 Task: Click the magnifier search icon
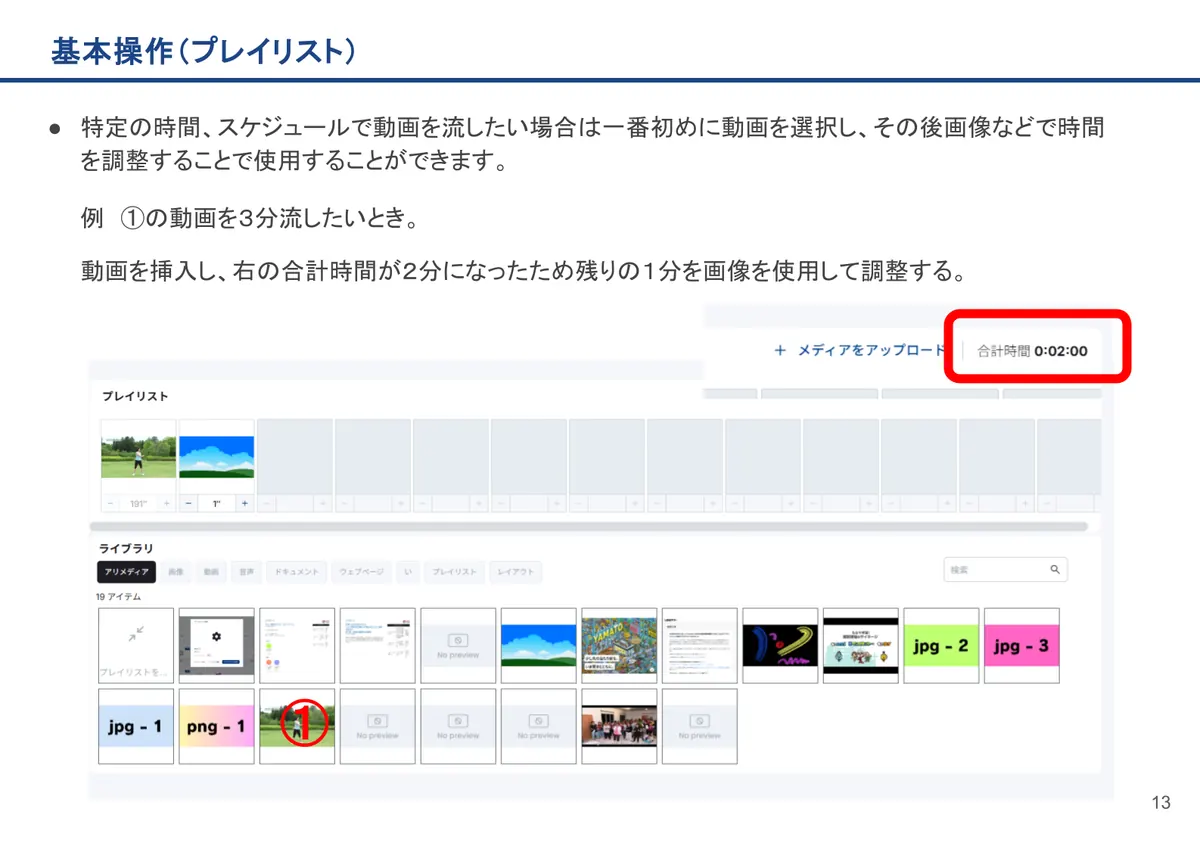coord(1055,569)
